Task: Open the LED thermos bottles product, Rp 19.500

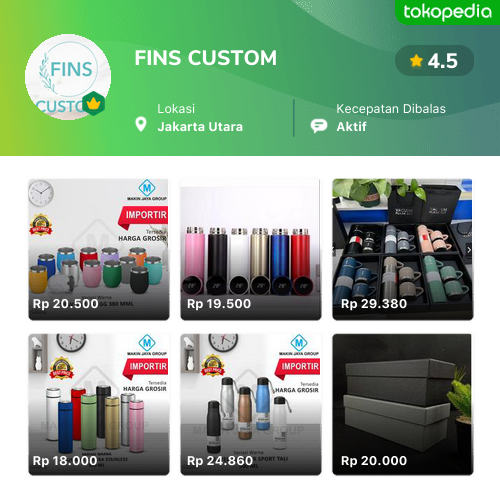Action: coord(251,250)
